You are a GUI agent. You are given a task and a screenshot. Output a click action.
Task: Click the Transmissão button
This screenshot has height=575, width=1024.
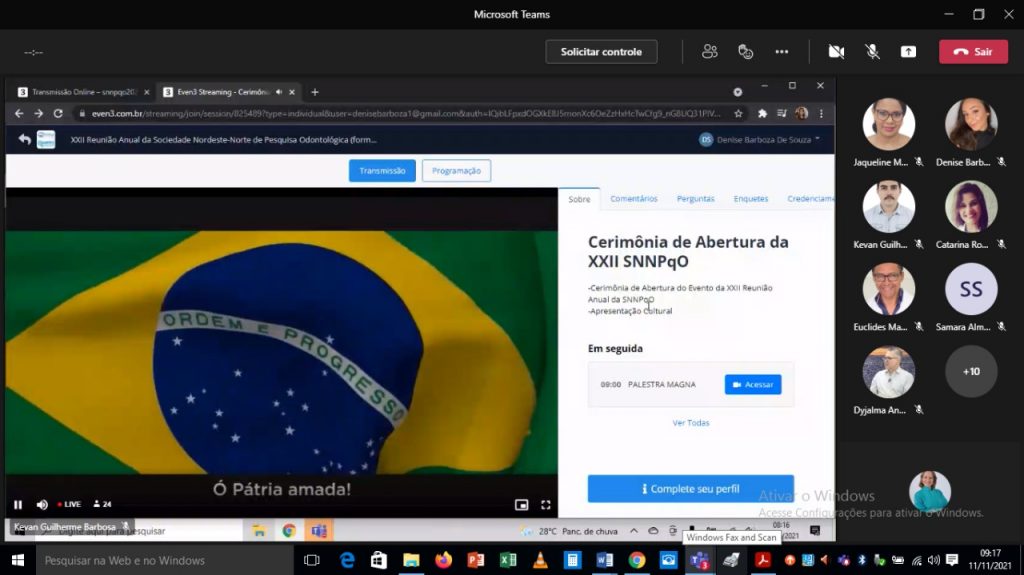pyautogui.click(x=382, y=171)
